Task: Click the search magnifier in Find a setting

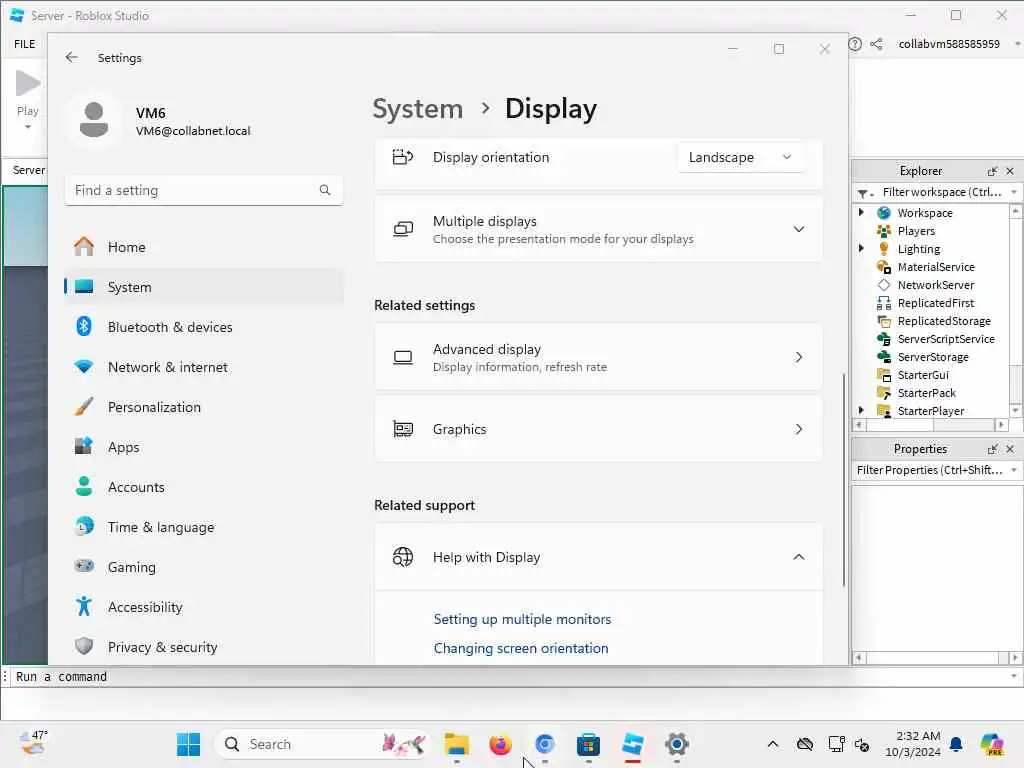Action: pos(325,190)
